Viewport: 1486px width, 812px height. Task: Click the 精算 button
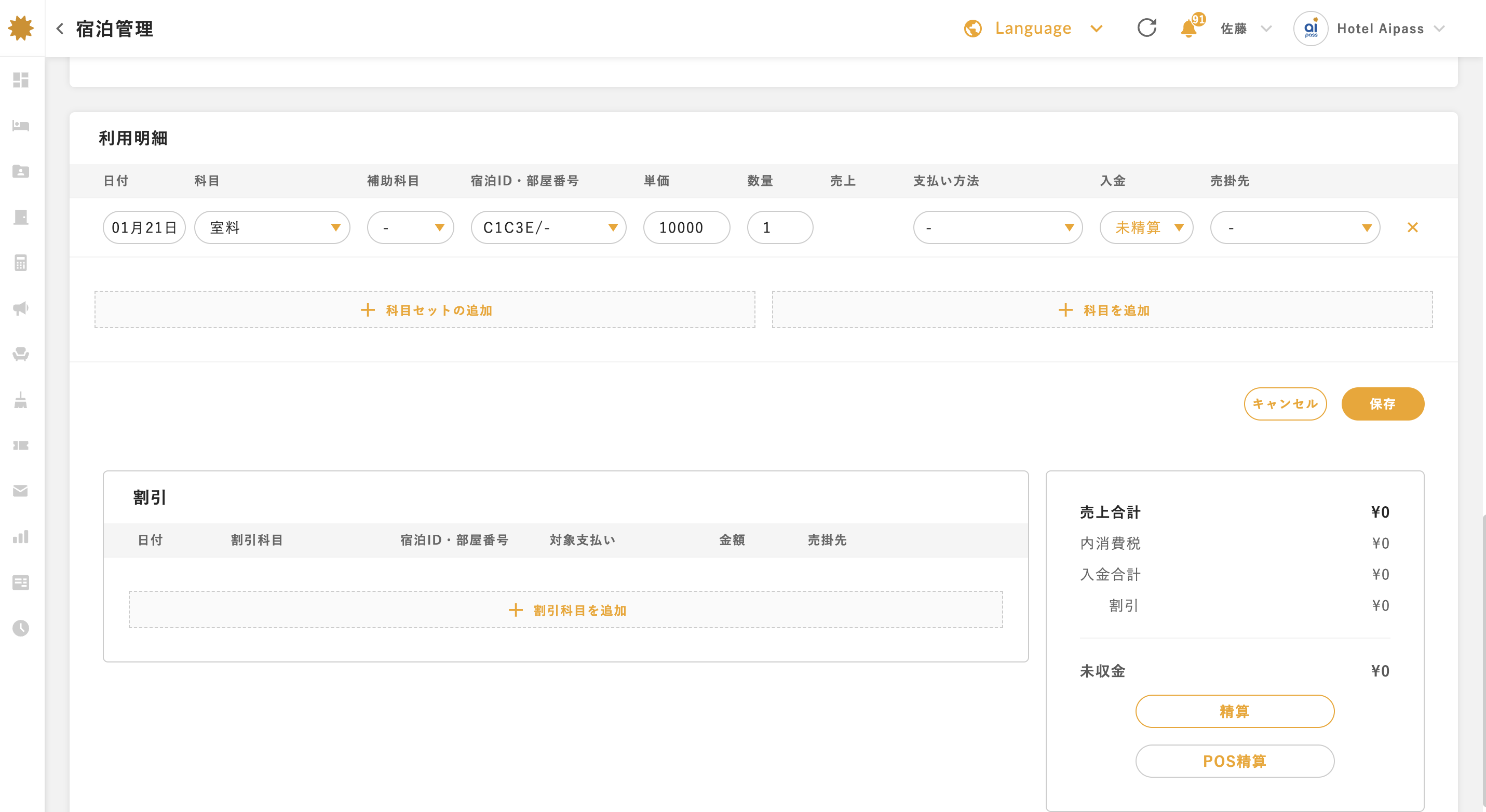point(1235,711)
